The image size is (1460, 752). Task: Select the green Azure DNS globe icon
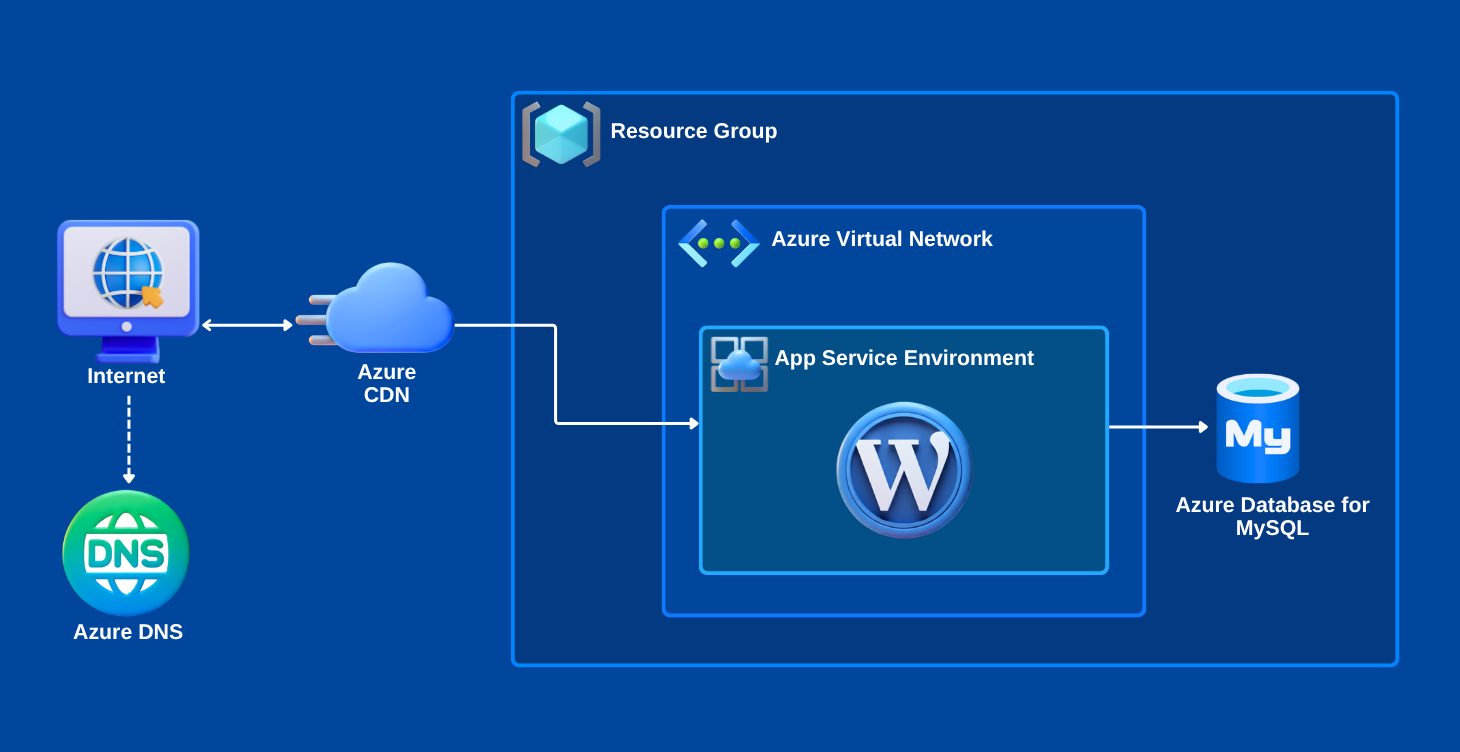coord(126,553)
